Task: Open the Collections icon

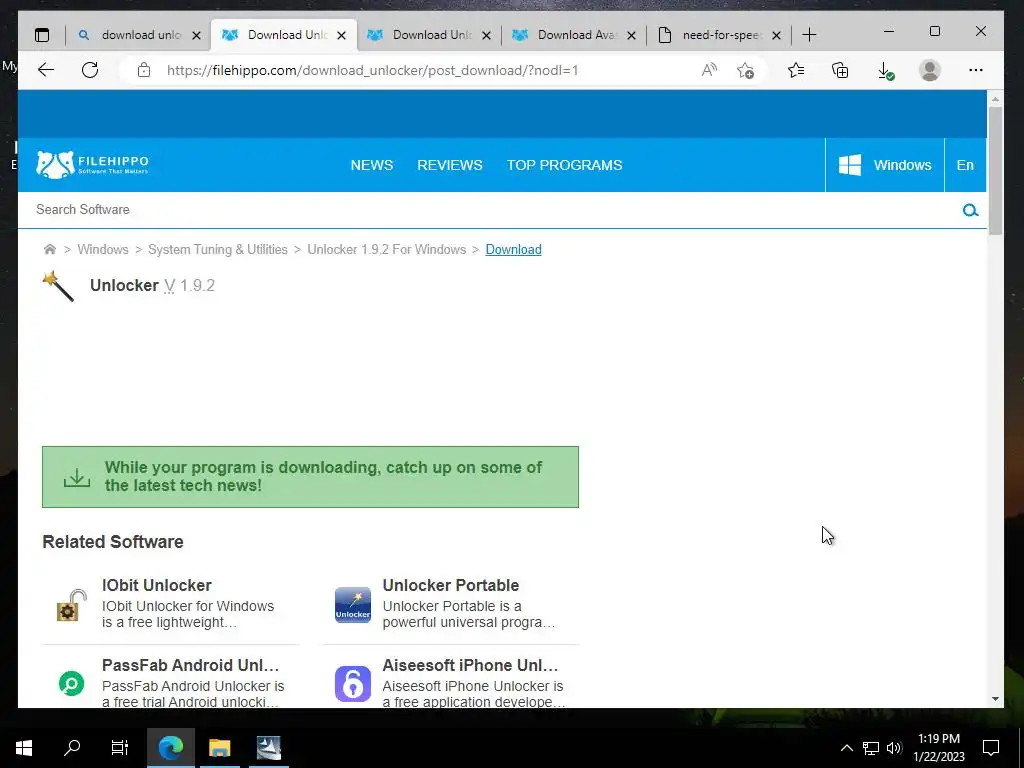Action: point(840,70)
